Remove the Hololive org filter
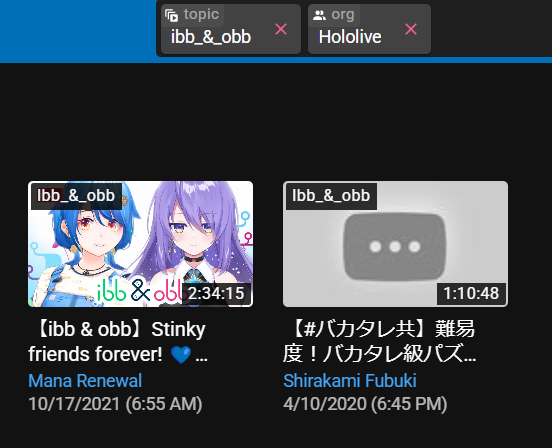The height and width of the screenshot is (448, 552). [411, 29]
